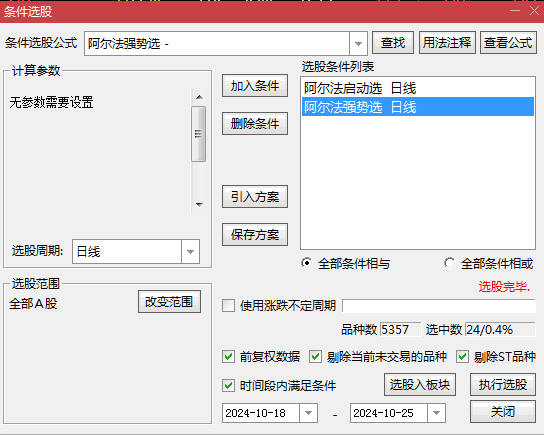The height and width of the screenshot is (435, 544).
Task: Toggle the 使用涨跌不定周期 checkbox
Action: click(228, 306)
